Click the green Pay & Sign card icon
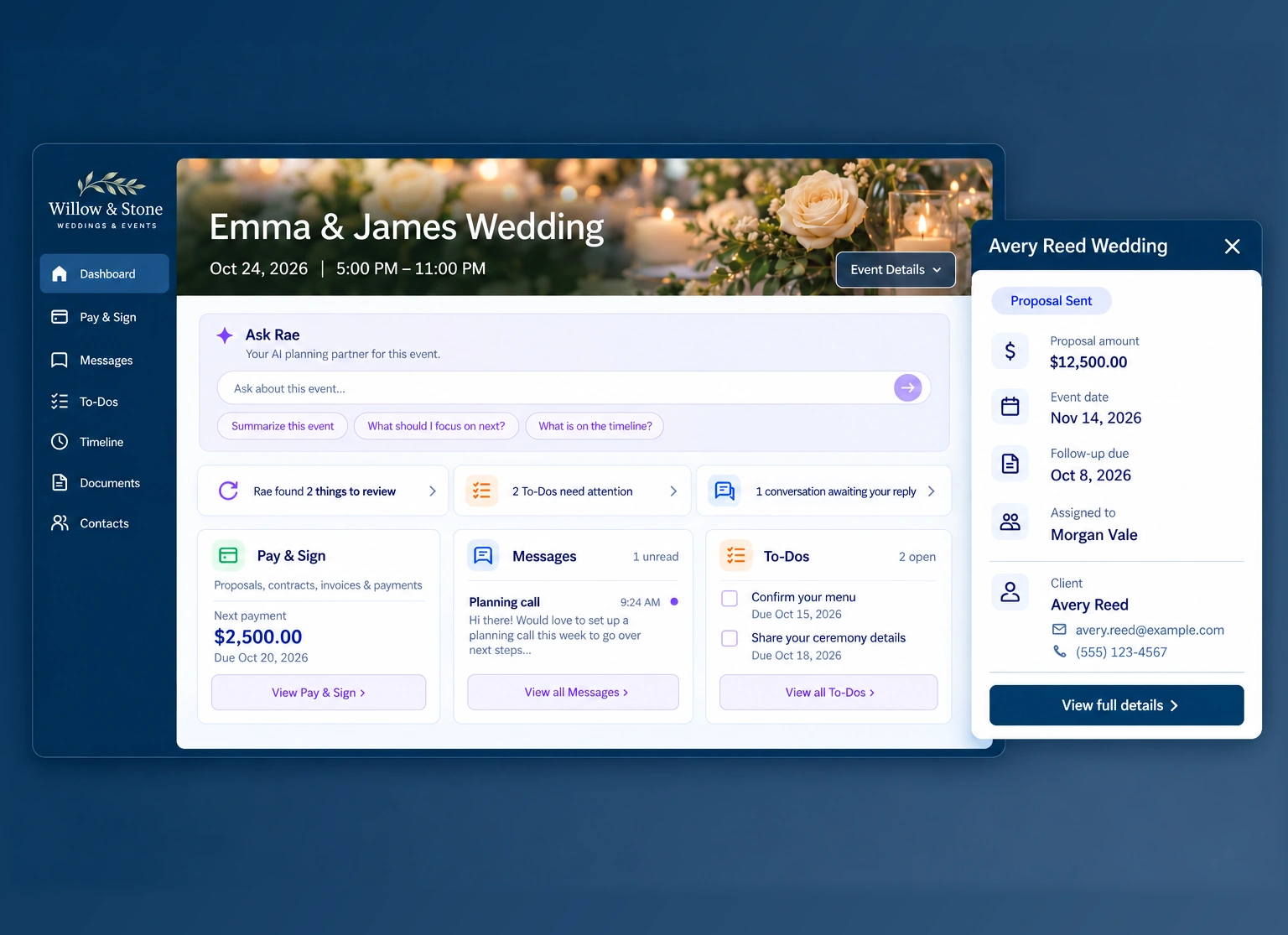The height and width of the screenshot is (935, 1288). pos(228,555)
